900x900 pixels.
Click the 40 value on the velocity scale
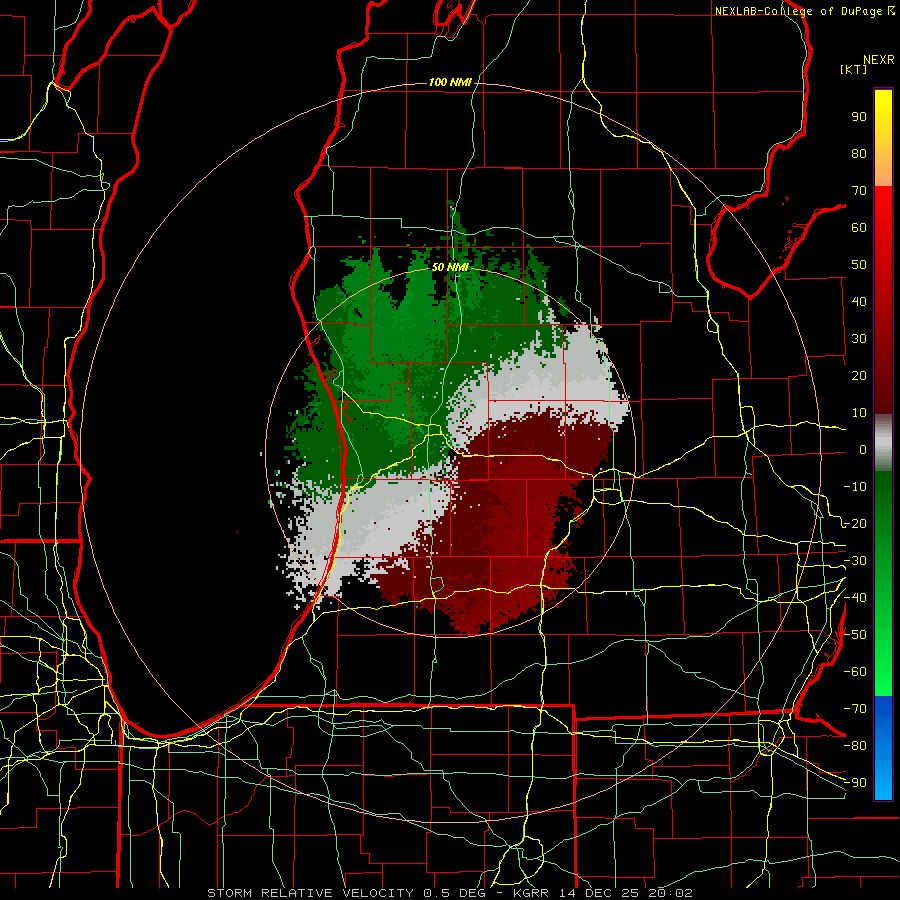click(x=859, y=301)
